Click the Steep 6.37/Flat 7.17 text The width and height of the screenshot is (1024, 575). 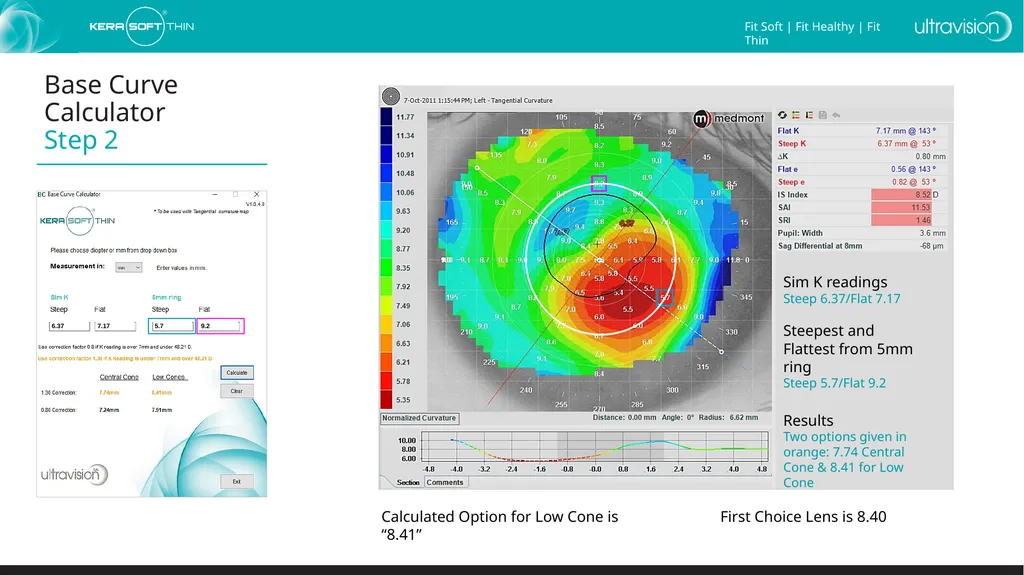(841, 299)
